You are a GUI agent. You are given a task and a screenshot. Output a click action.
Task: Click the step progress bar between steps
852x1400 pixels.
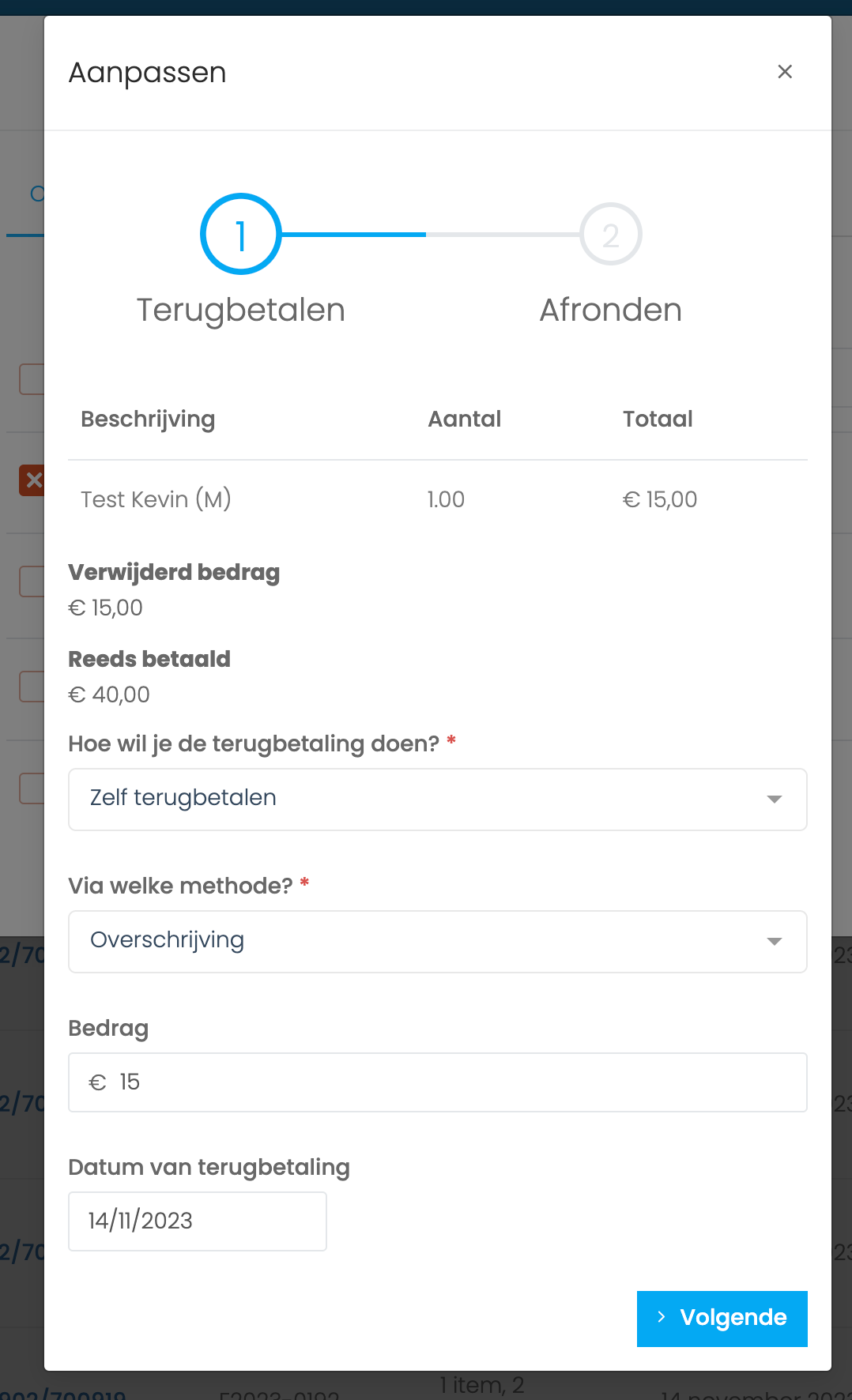(x=431, y=235)
